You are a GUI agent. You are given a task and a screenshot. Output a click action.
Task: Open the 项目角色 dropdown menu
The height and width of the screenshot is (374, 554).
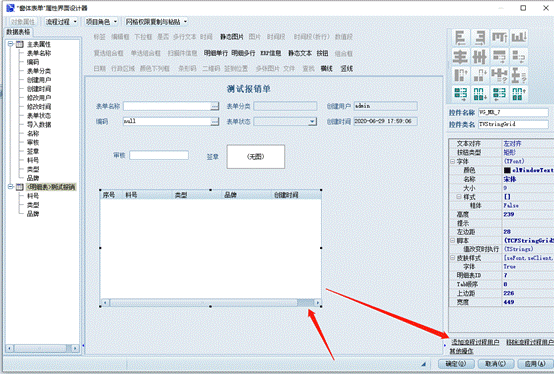tap(101, 22)
